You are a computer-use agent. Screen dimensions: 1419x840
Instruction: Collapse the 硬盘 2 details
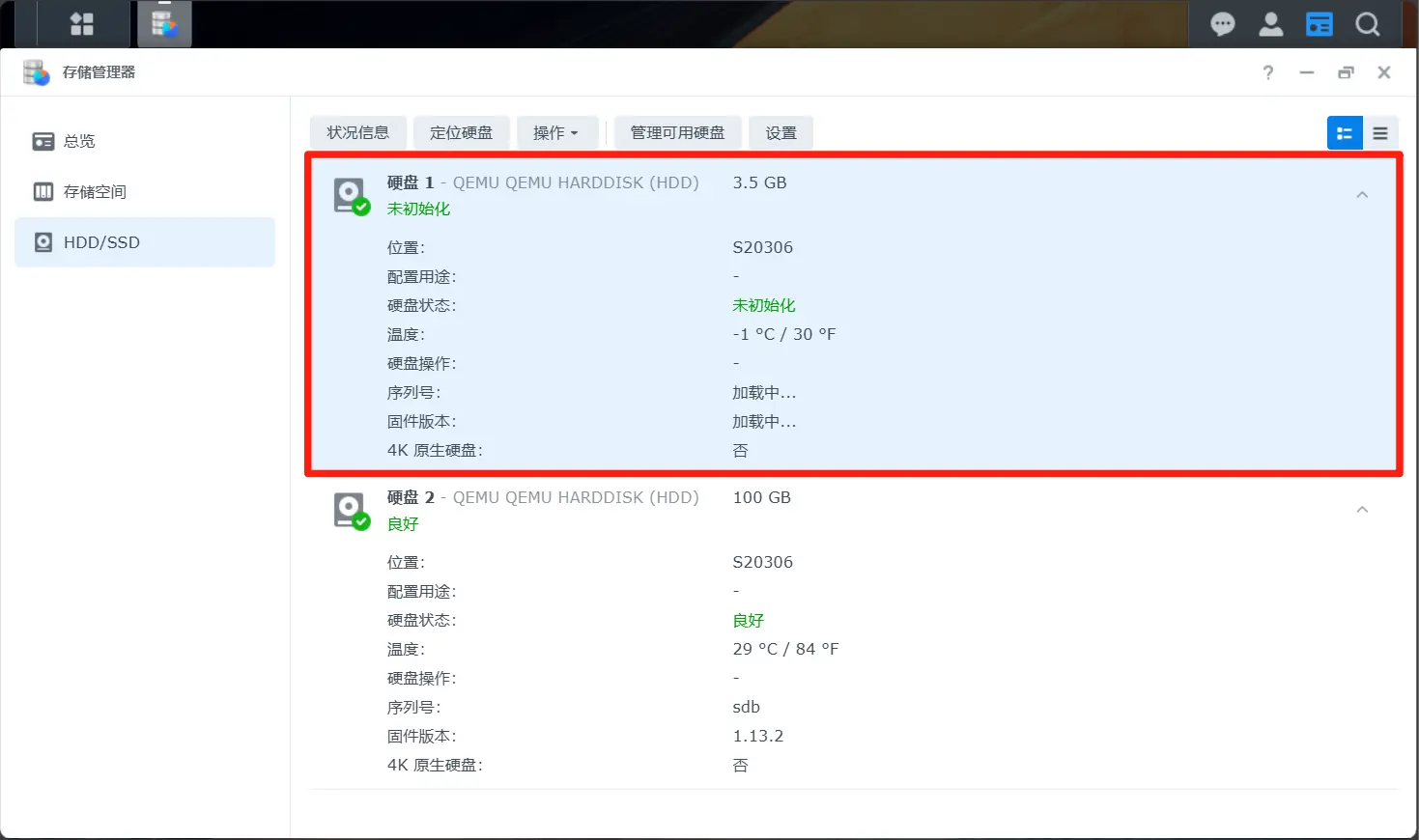(x=1362, y=510)
